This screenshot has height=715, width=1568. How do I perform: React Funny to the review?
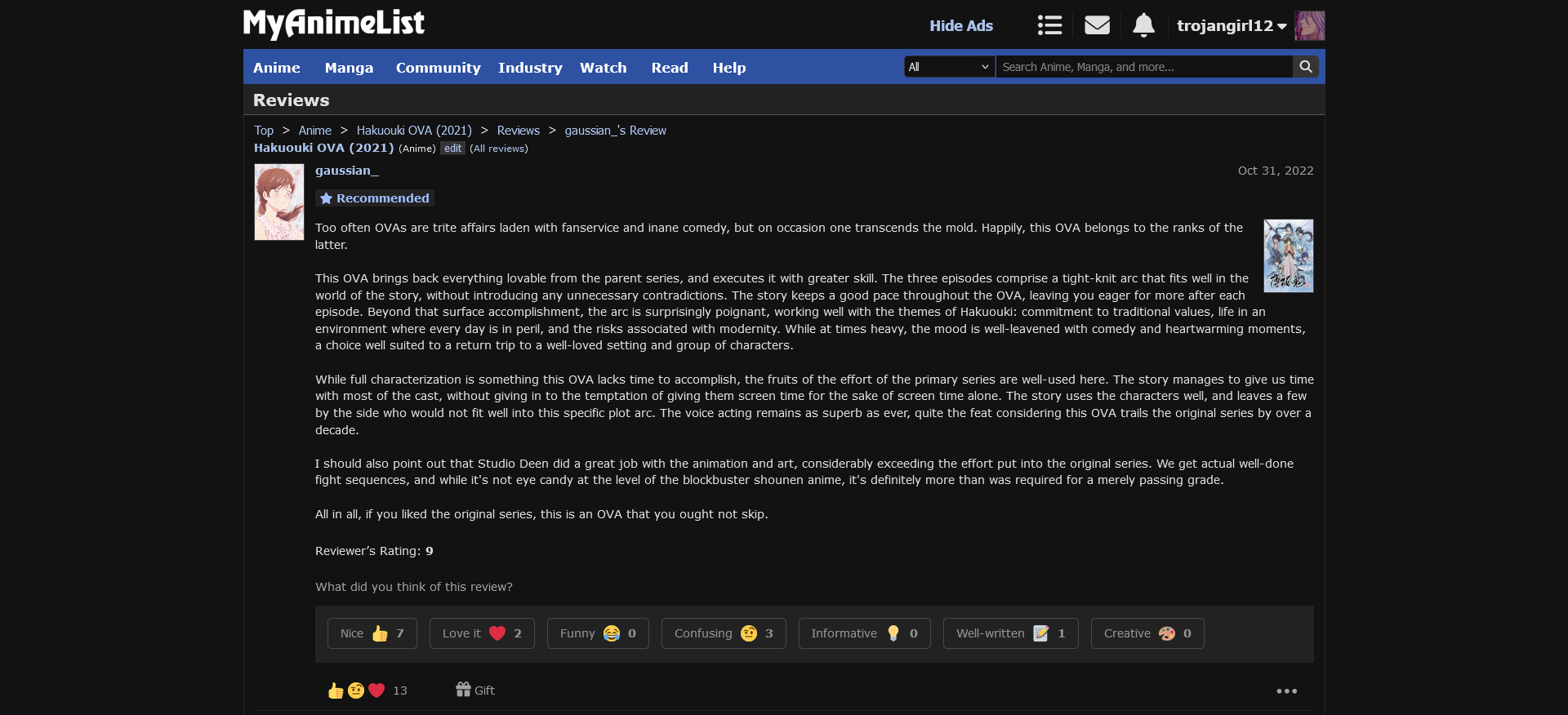pyautogui.click(x=598, y=633)
